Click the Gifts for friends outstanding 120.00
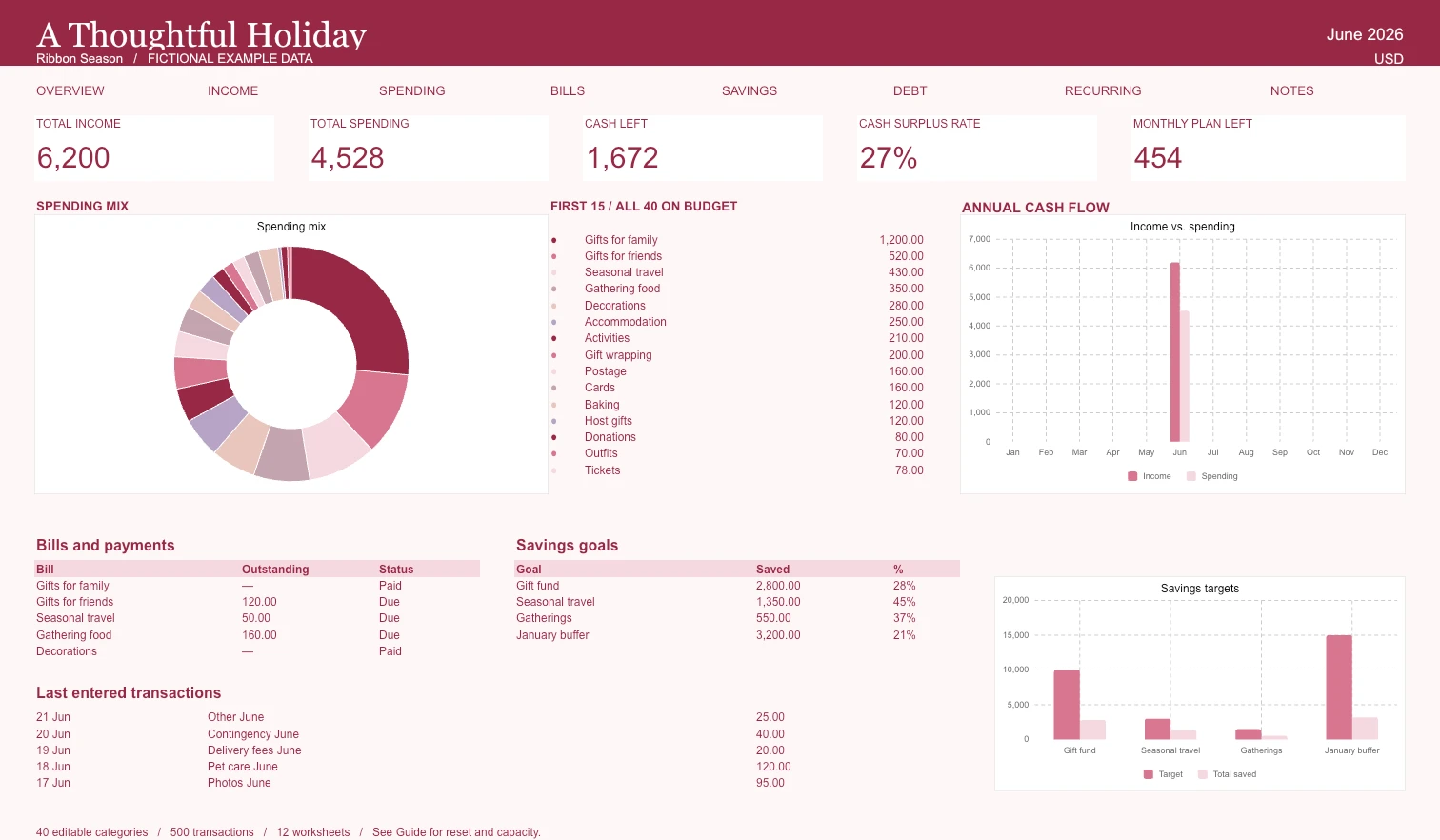Viewport: 1440px width, 840px height. (259, 602)
